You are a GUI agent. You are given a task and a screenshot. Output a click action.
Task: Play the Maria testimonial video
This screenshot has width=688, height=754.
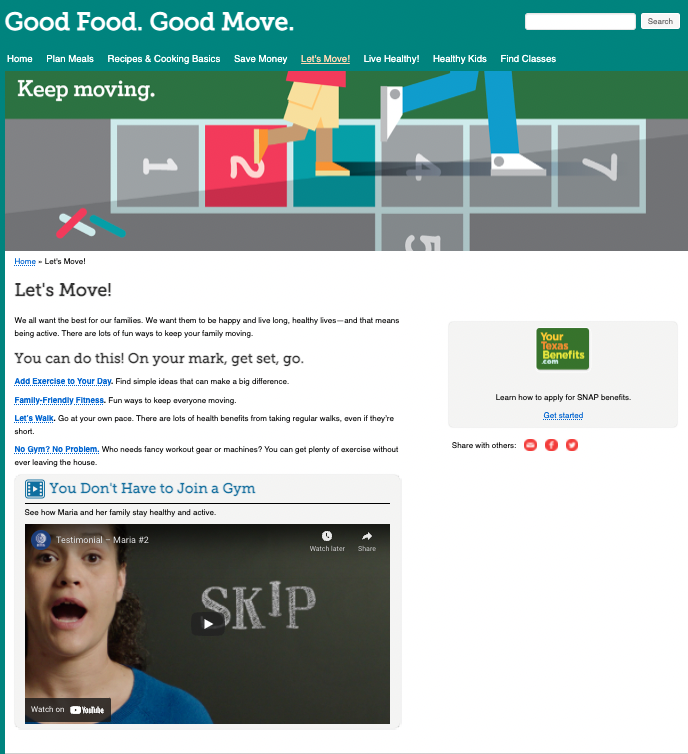tap(208, 624)
